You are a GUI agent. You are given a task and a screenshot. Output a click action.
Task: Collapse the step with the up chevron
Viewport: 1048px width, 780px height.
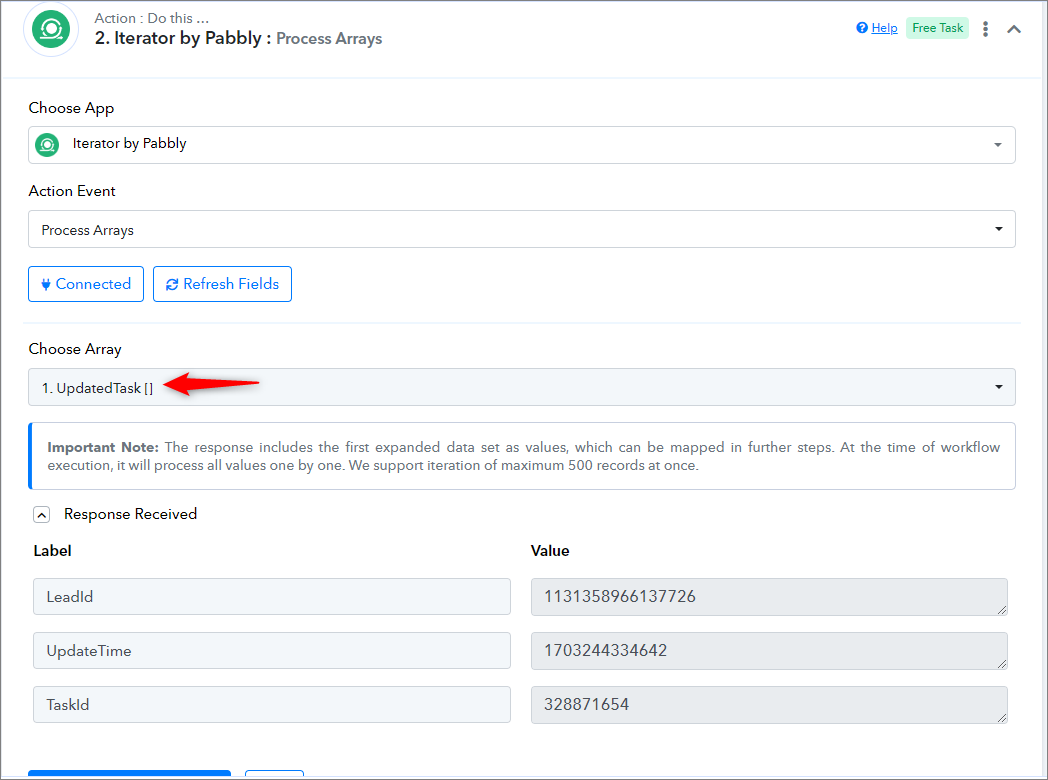coord(1014,29)
